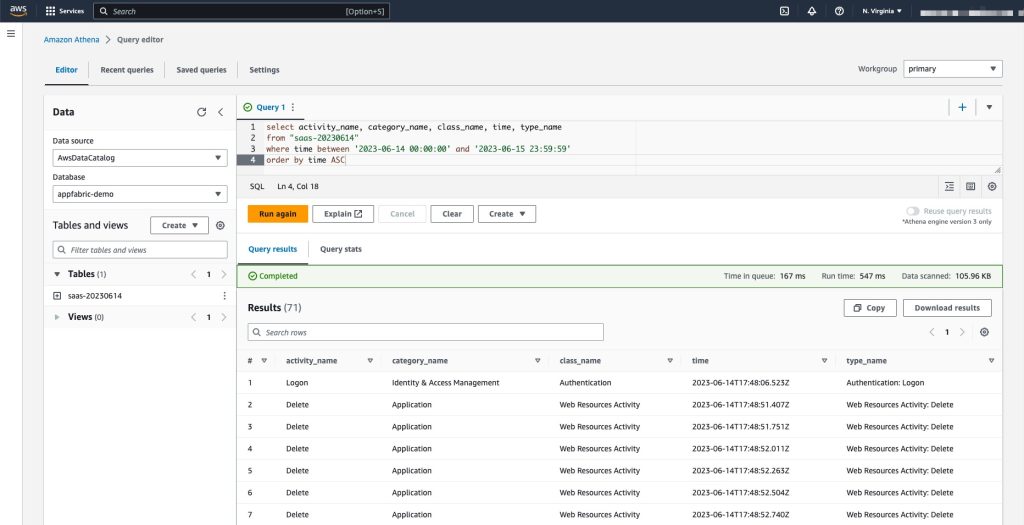The width and height of the screenshot is (1024, 525).
Task: Open the Create dropdown in Tables and views
Action: pyautogui.click(x=180, y=225)
